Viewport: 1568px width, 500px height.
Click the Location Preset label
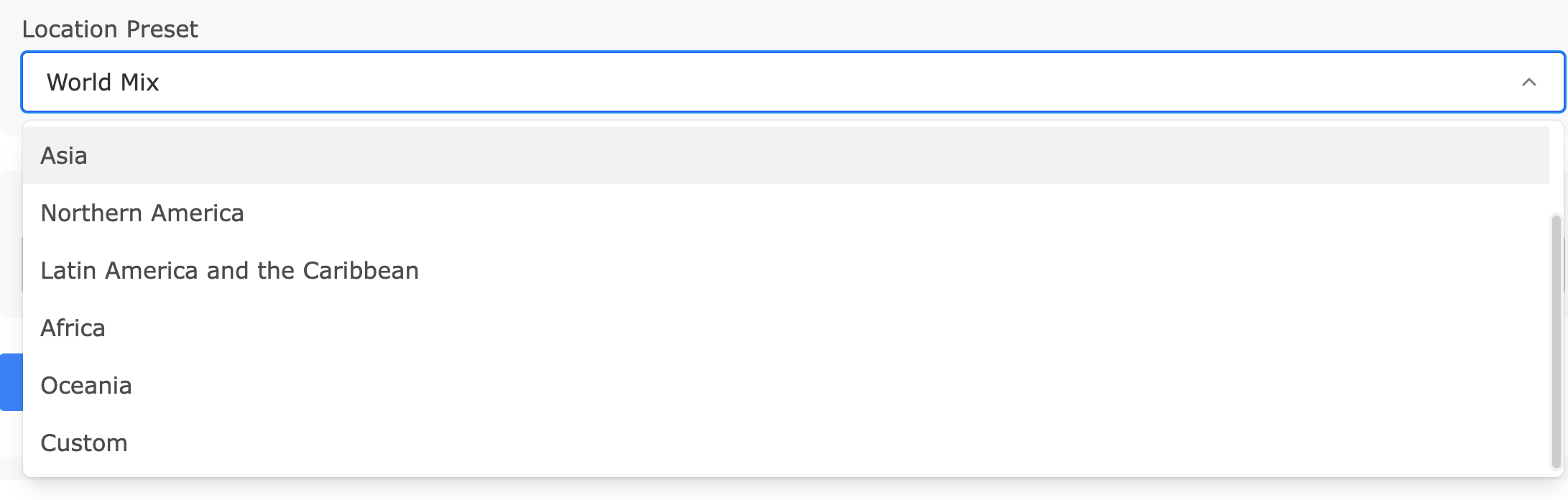tap(110, 29)
